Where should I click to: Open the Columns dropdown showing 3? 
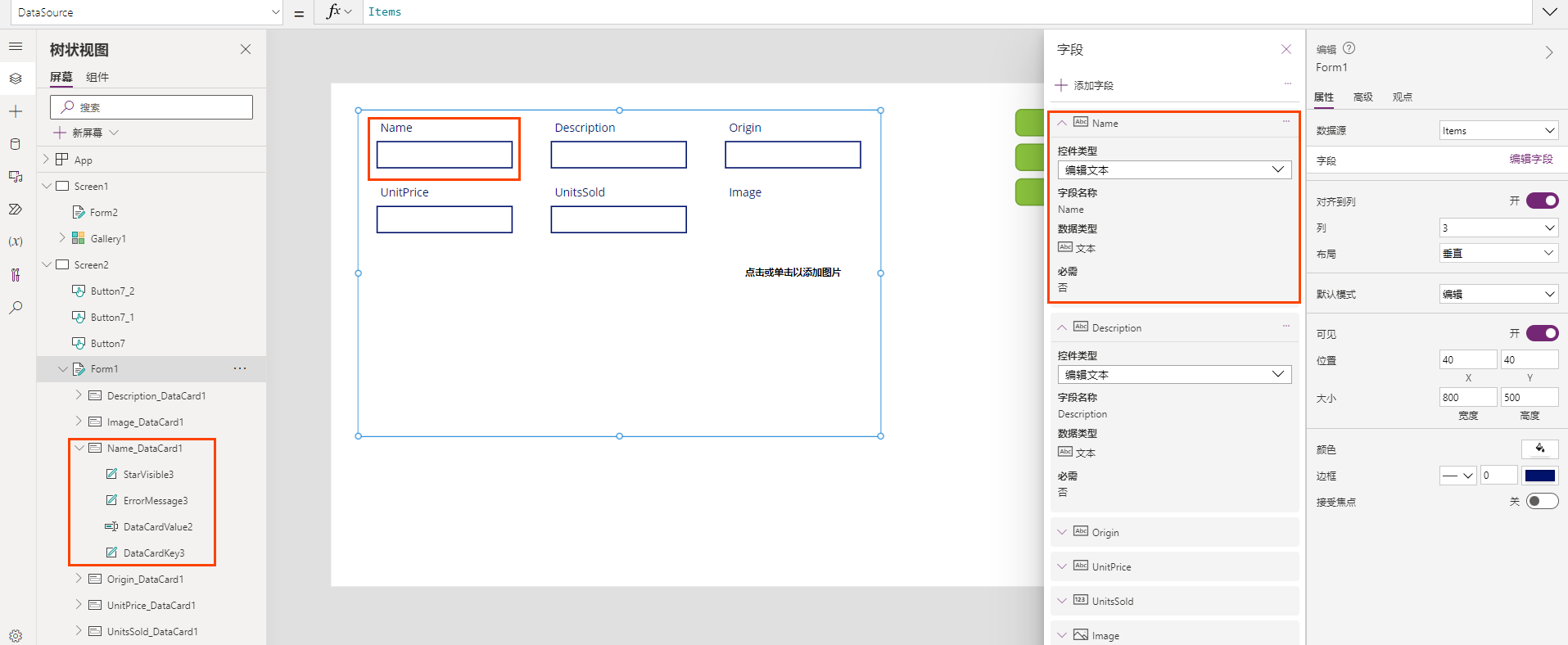pyautogui.click(x=1498, y=228)
